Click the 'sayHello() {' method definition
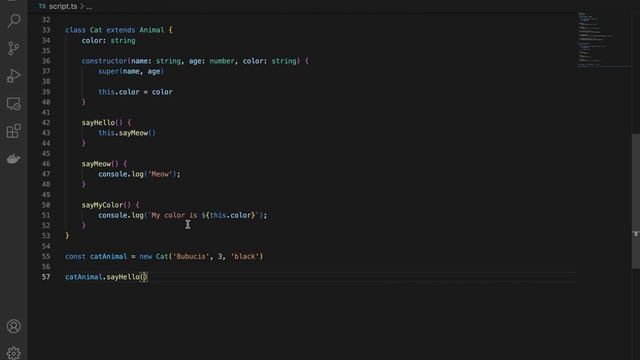 pos(106,122)
